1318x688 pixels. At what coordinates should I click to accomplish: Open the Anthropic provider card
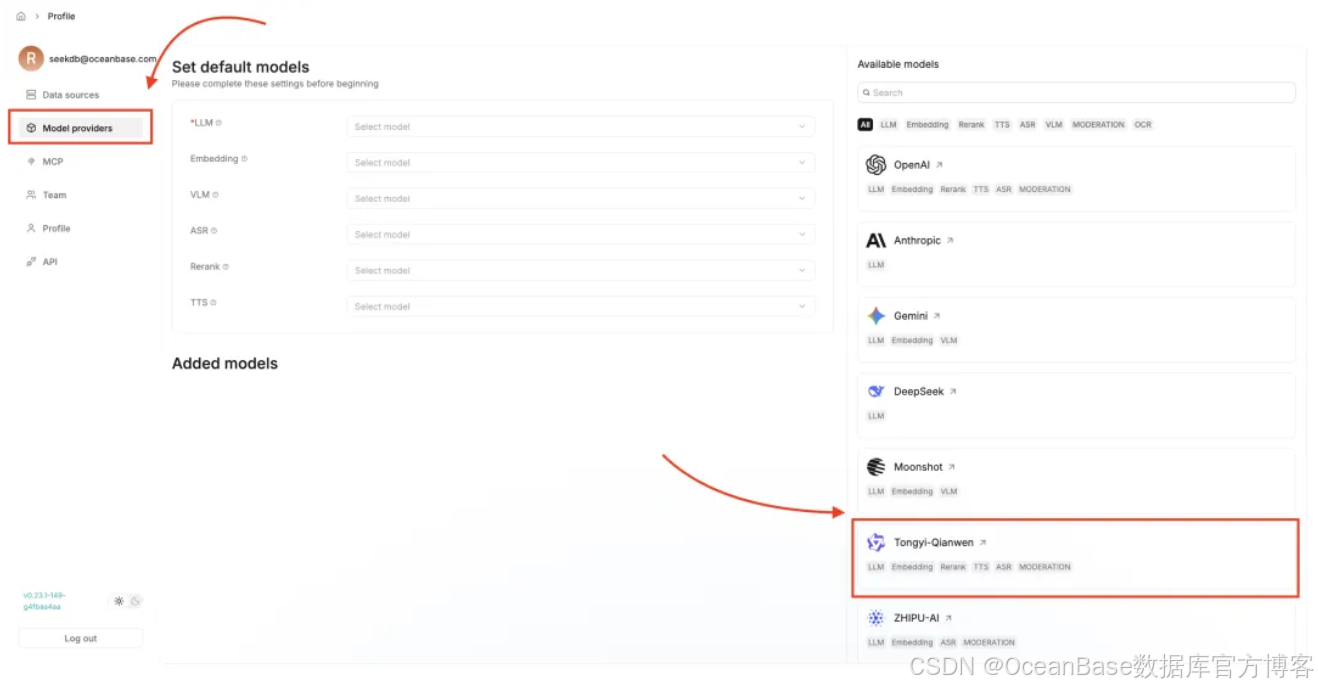coord(1076,254)
